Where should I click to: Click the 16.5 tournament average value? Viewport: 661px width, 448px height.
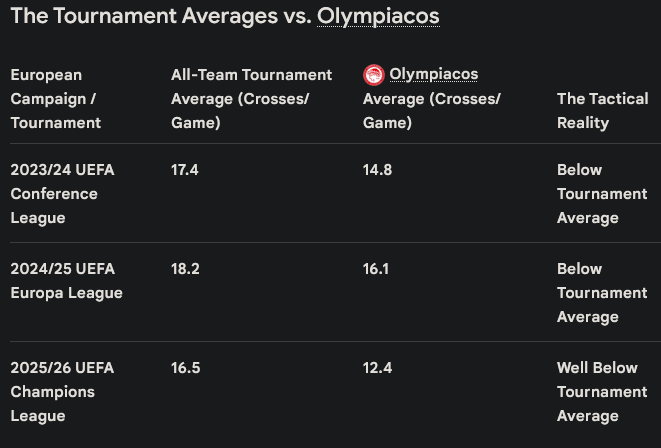click(185, 368)
